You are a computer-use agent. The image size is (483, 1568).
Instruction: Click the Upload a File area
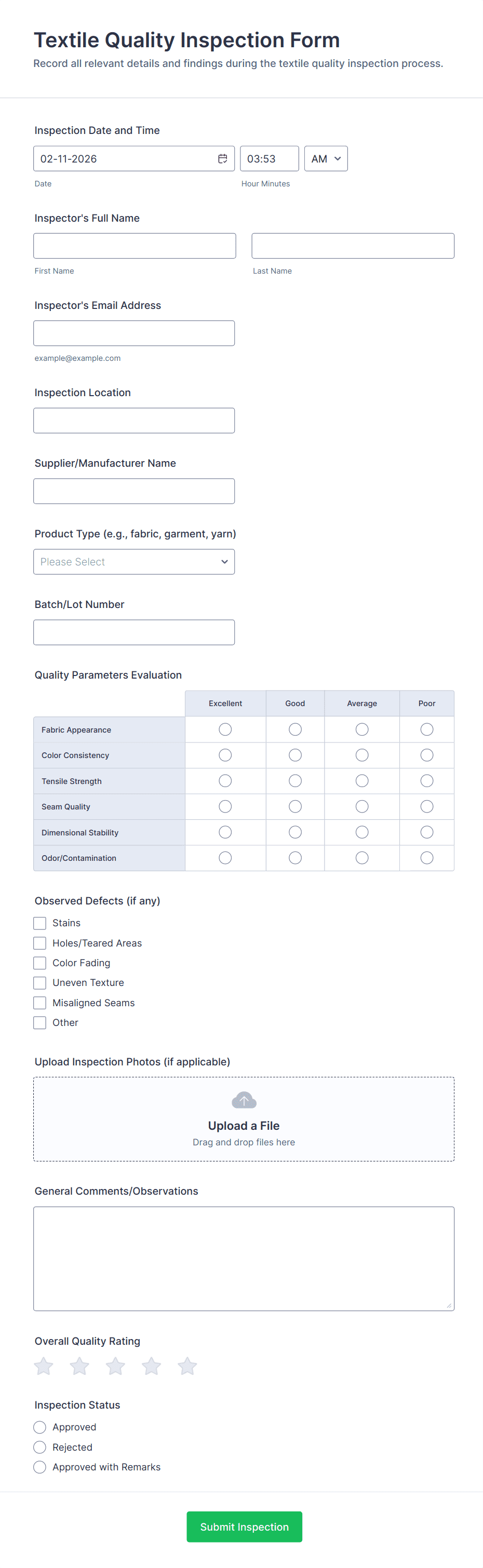(244, 1125)
